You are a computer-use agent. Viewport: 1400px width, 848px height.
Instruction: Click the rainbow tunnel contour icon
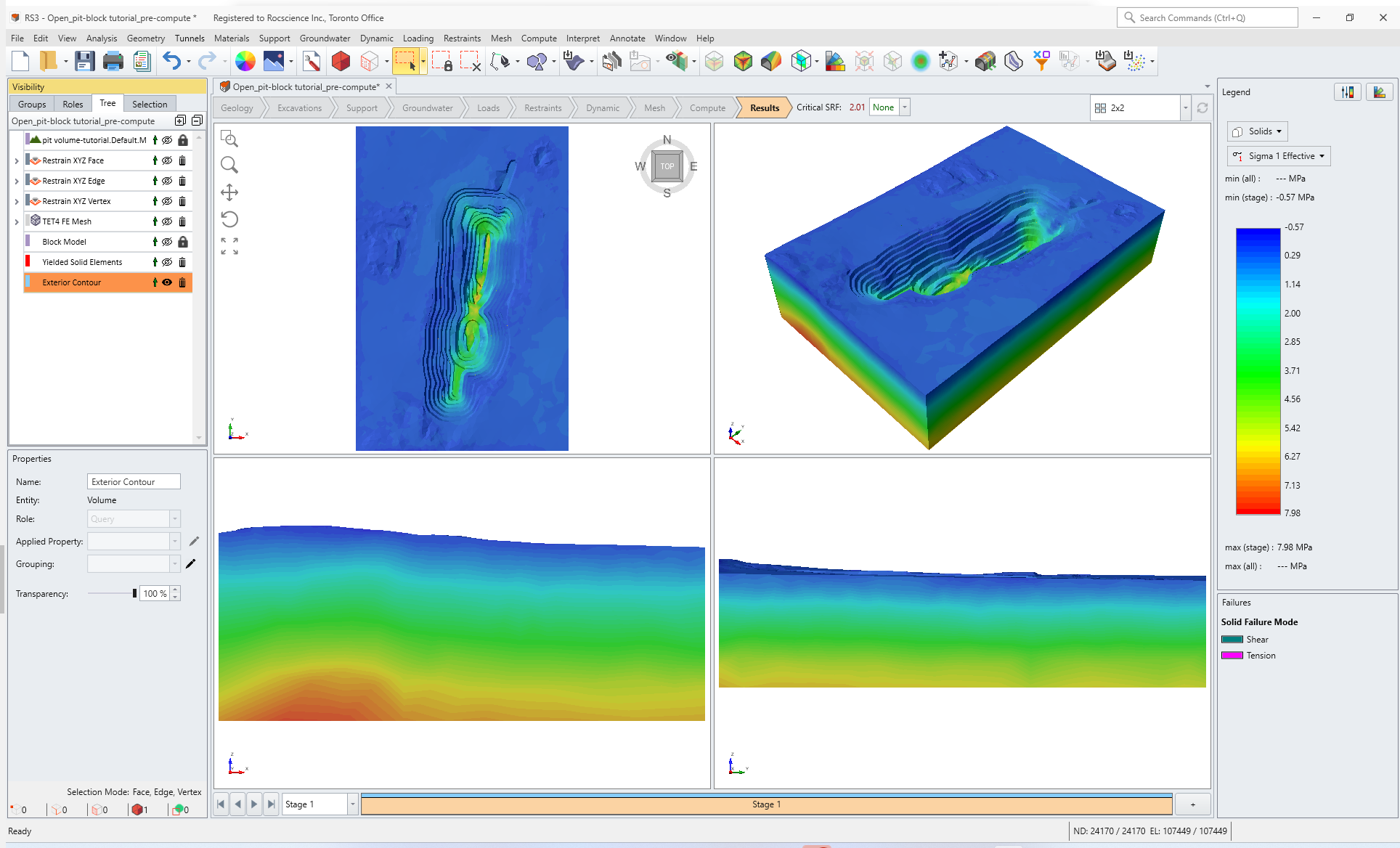pos(772,62)
